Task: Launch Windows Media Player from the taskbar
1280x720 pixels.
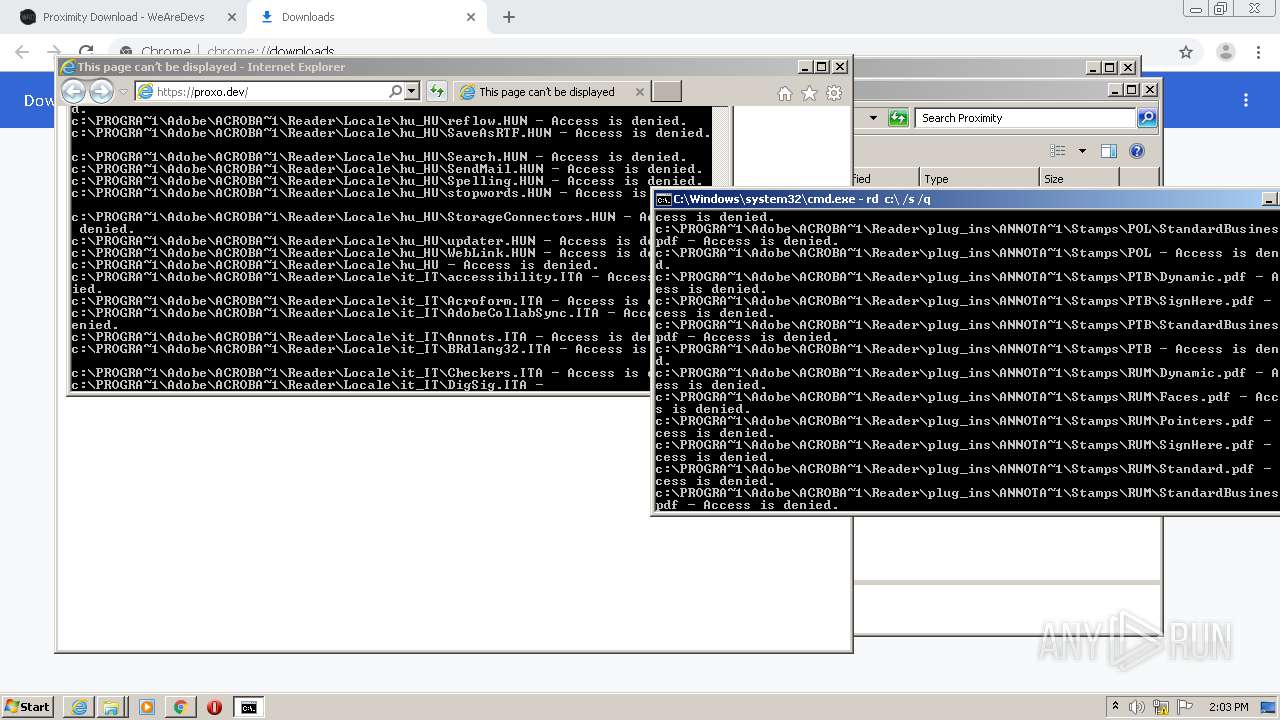Action: [147, 707]
